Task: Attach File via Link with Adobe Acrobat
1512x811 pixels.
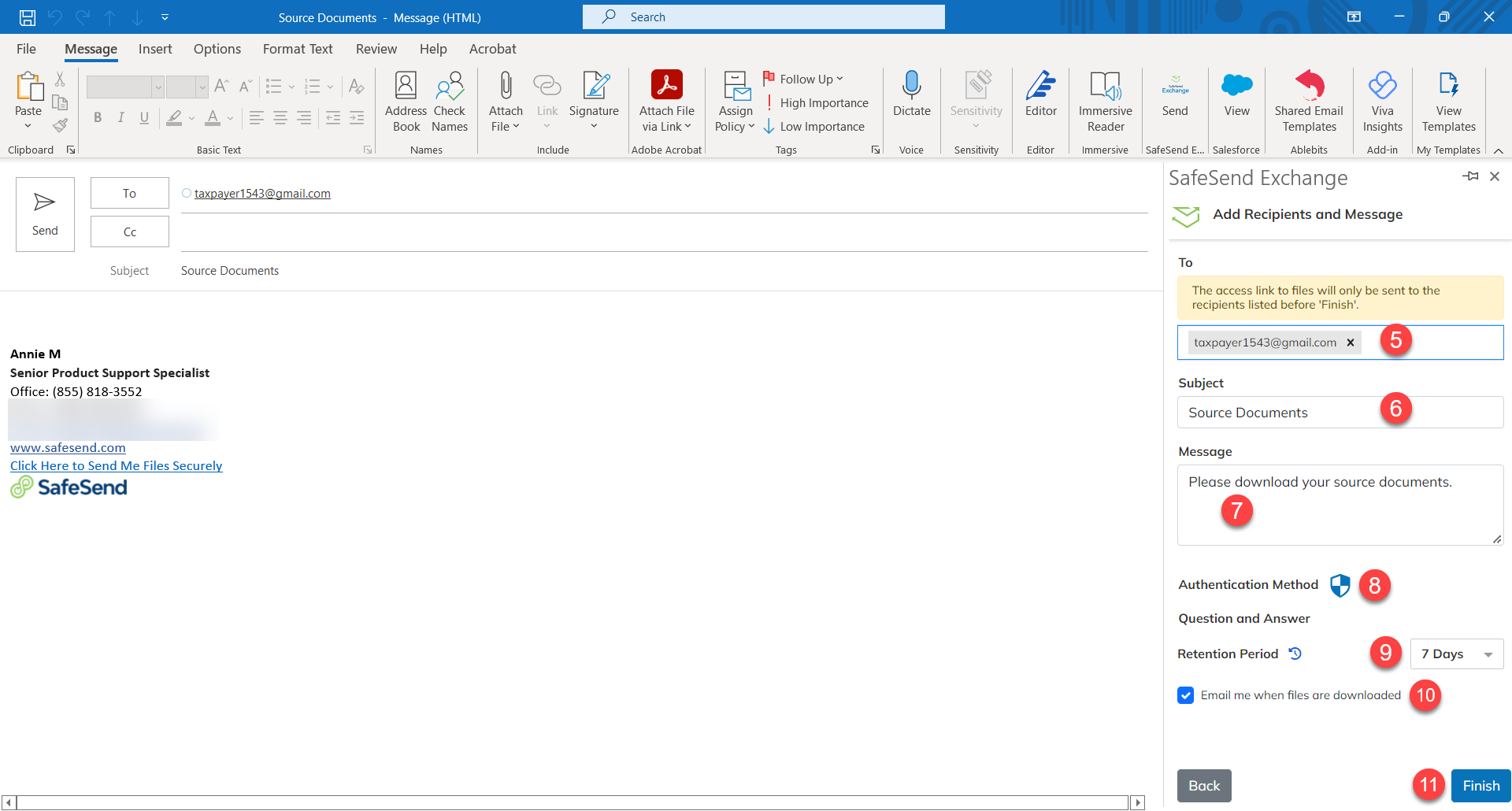Action: point(666,101)
